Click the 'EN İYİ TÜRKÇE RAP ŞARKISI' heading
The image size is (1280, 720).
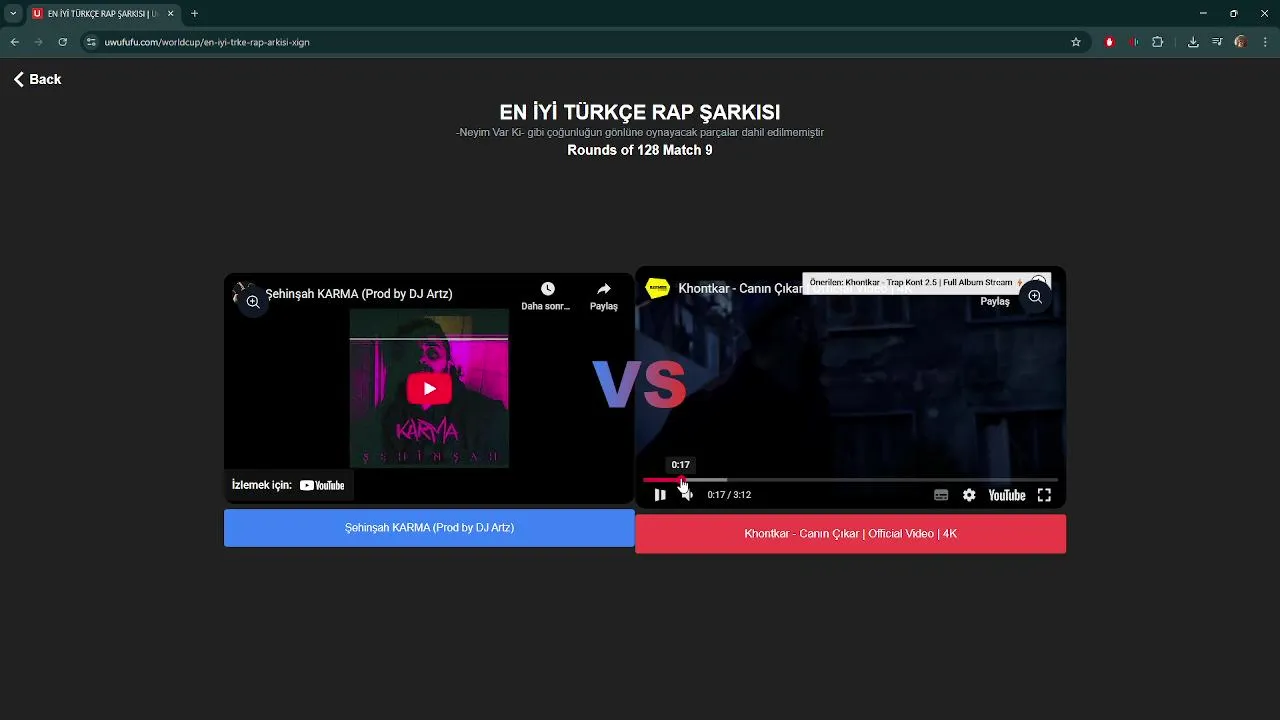click(640, 112)
